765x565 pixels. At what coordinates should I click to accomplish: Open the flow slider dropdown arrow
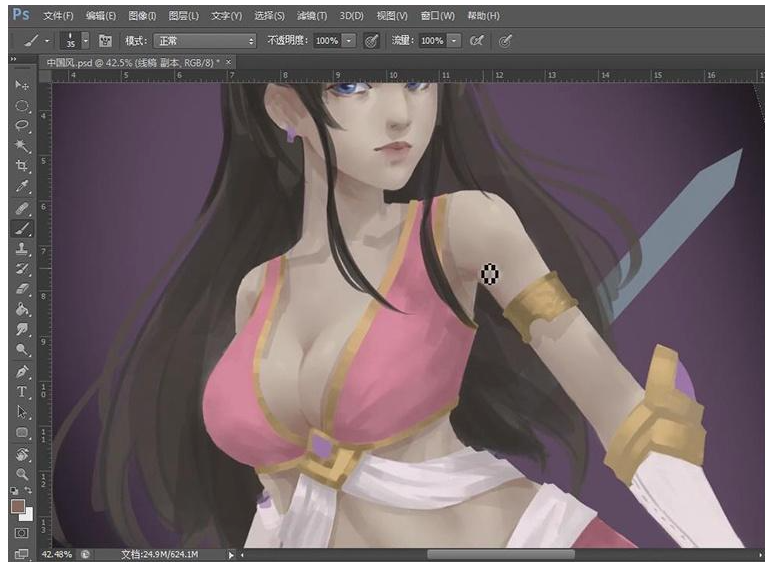click(454, 41)
